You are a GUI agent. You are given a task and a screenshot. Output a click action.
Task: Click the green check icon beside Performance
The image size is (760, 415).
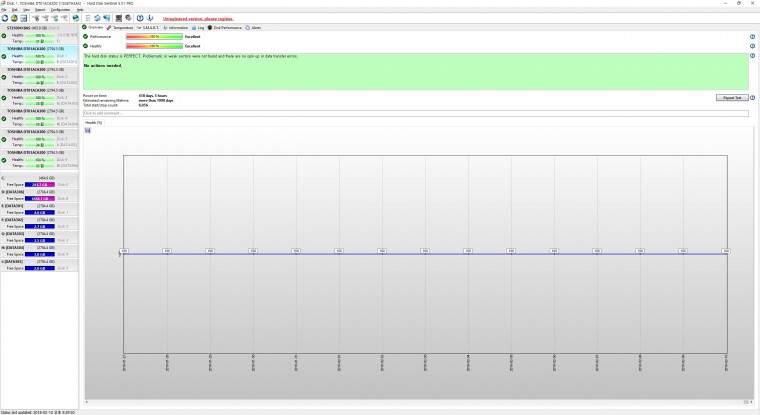pos(85,36)
